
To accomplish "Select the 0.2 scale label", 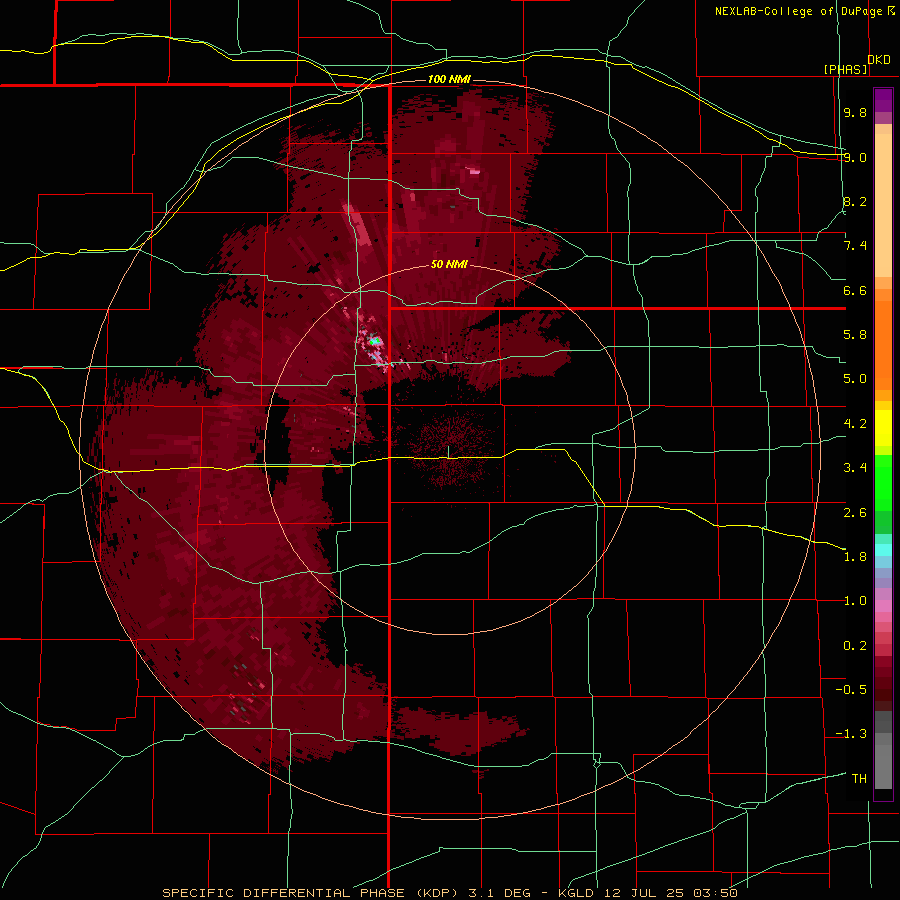I will (x=855, y=646).
